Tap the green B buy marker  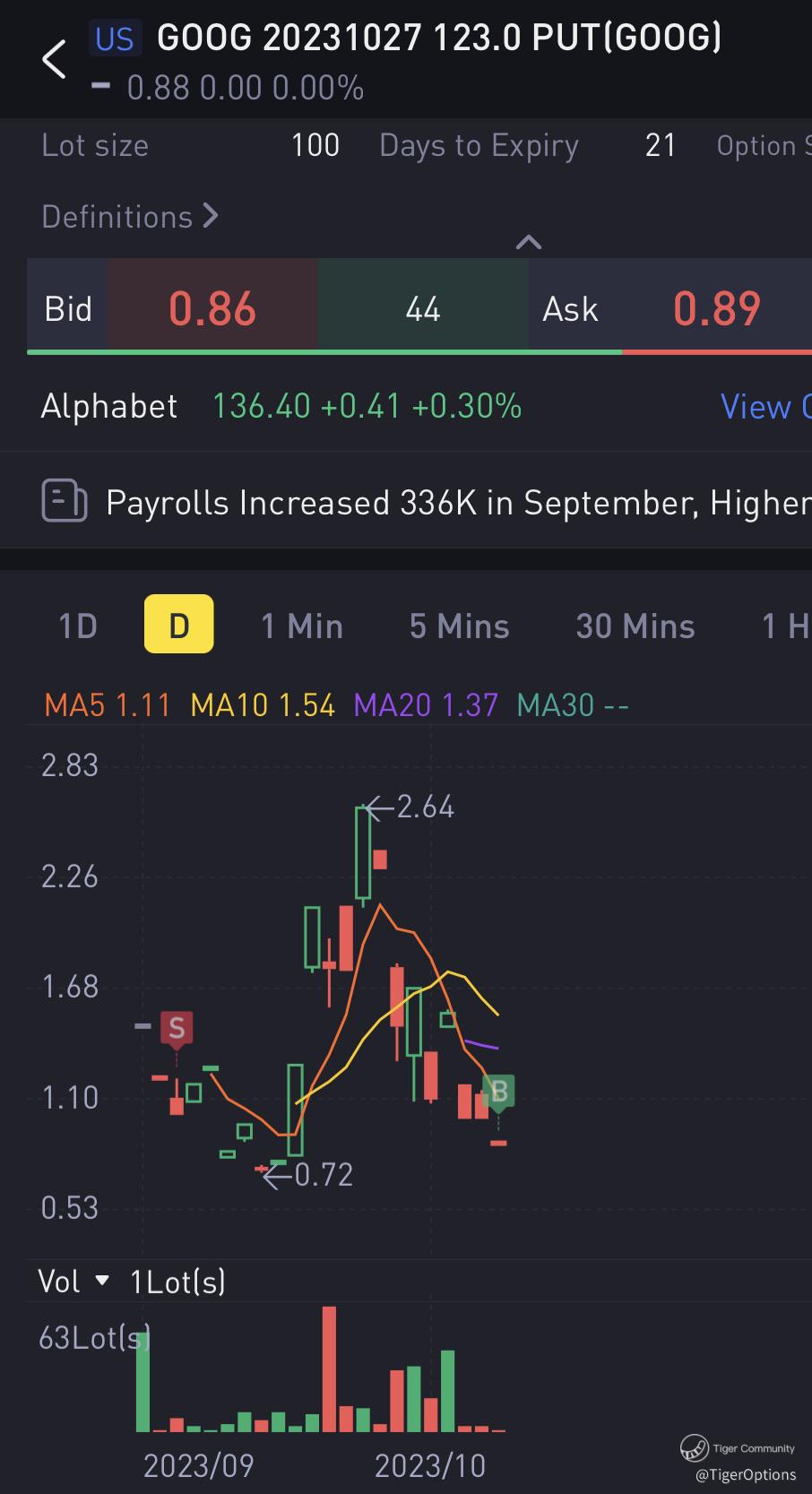[499, 1092]
